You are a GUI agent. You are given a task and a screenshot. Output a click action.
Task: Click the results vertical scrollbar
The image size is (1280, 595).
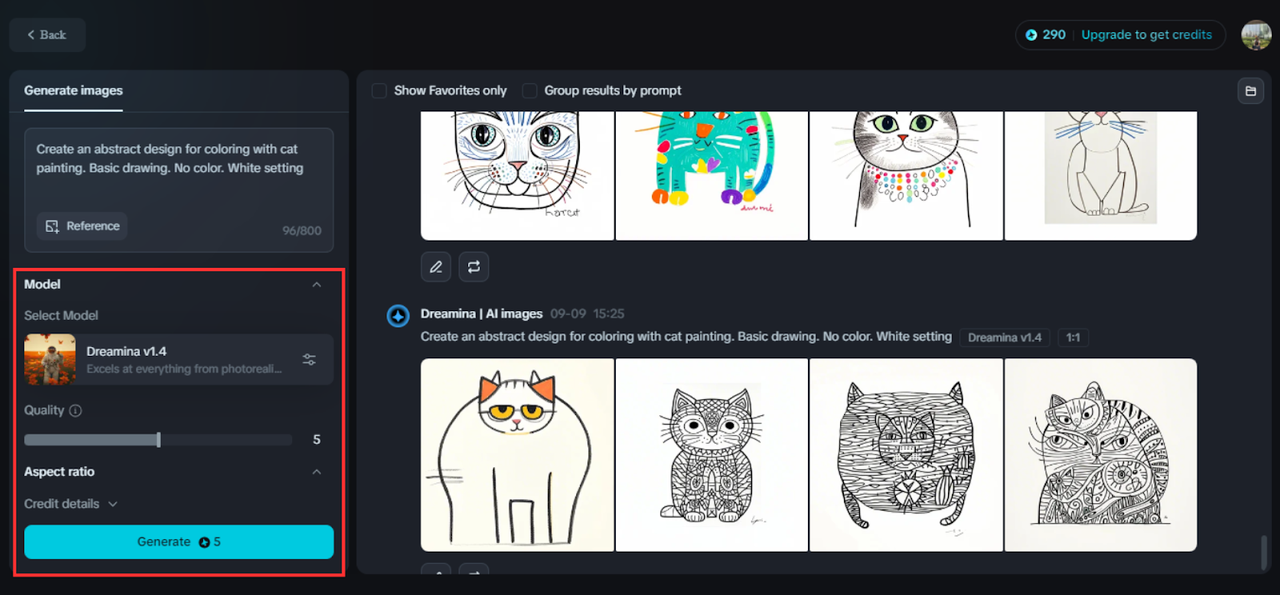(1264, 551)
